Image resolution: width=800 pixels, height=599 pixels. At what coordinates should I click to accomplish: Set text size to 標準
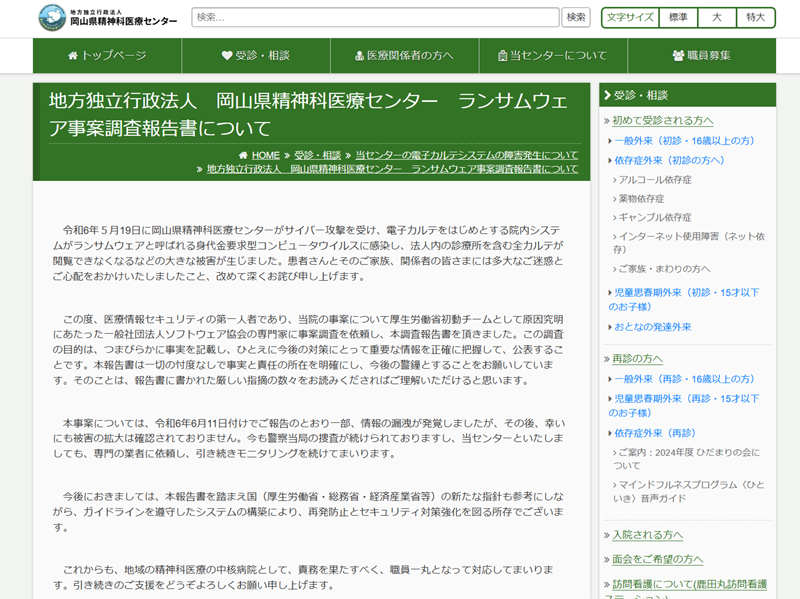pyautogui.click(x=678, y=17)
